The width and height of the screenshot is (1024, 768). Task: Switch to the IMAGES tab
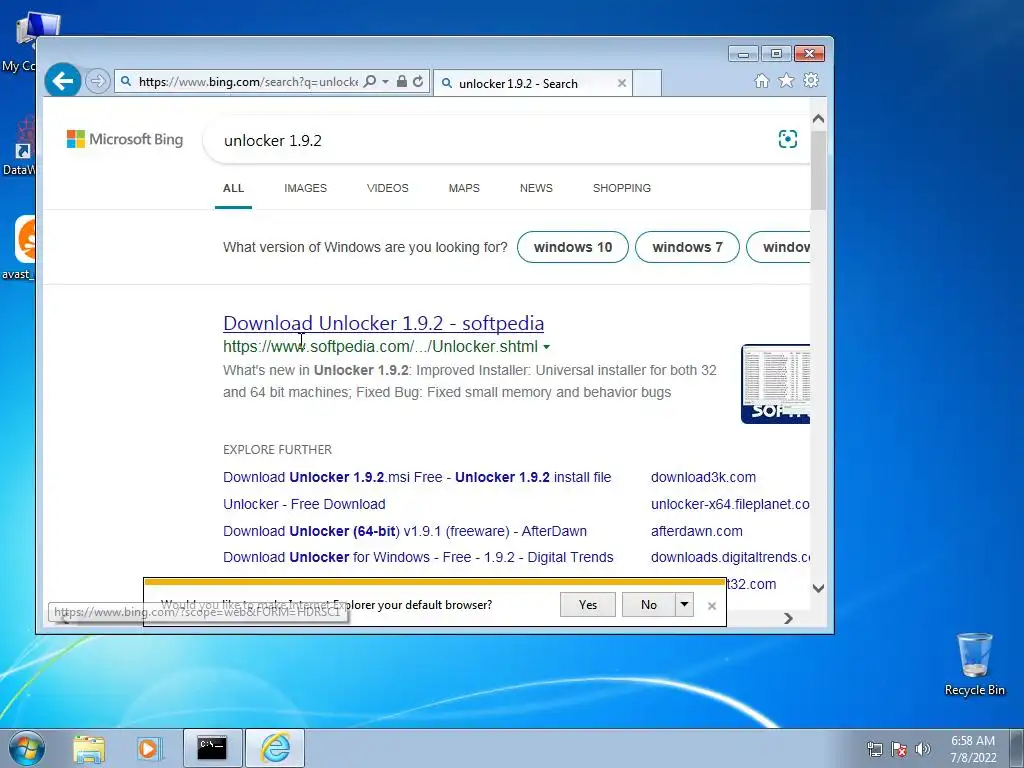pos(306,188)
